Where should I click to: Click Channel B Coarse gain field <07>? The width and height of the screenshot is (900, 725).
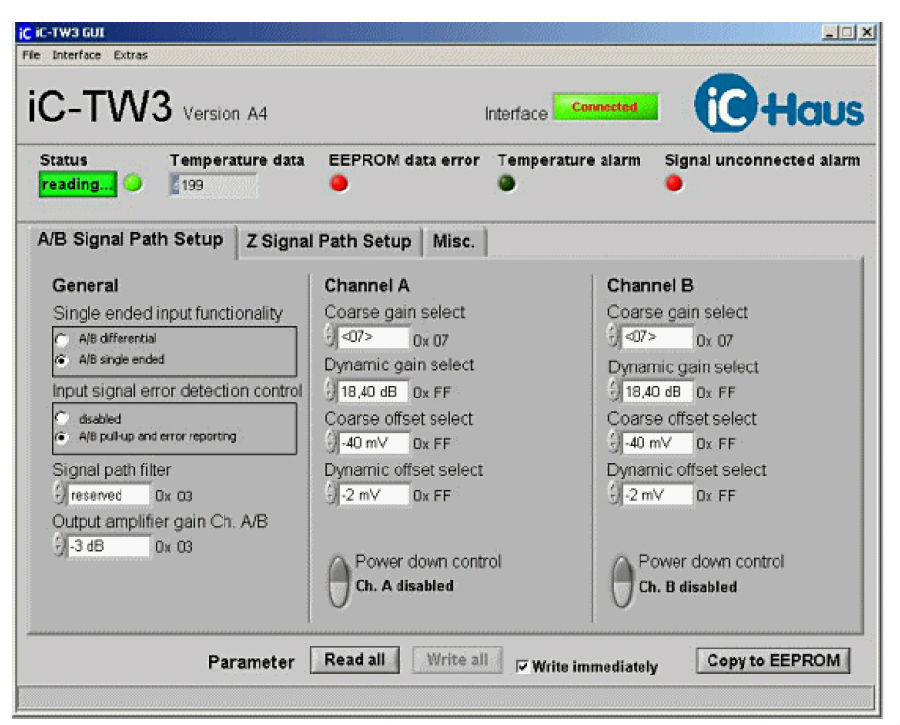[x=657, y=337]
